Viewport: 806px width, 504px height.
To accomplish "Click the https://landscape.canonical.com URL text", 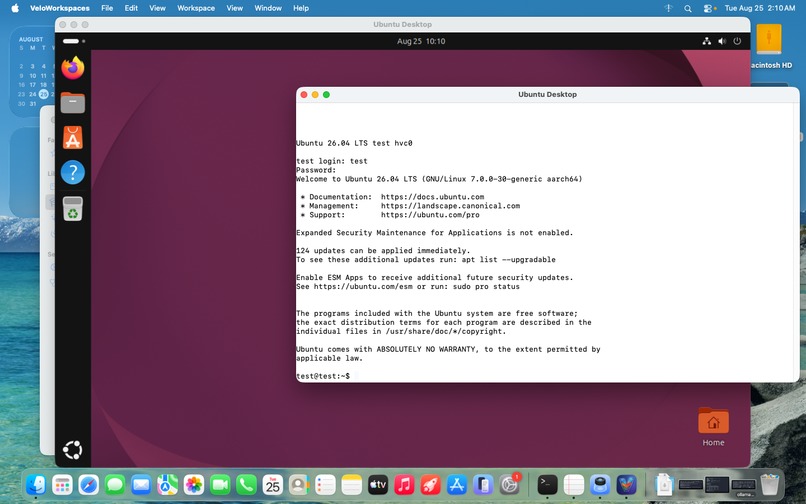I will pyautogui.click(x=450, y=206).
